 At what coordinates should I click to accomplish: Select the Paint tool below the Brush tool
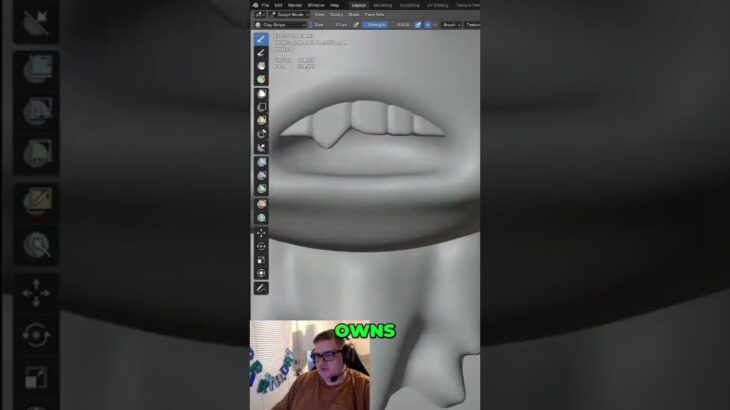(261, 53)
